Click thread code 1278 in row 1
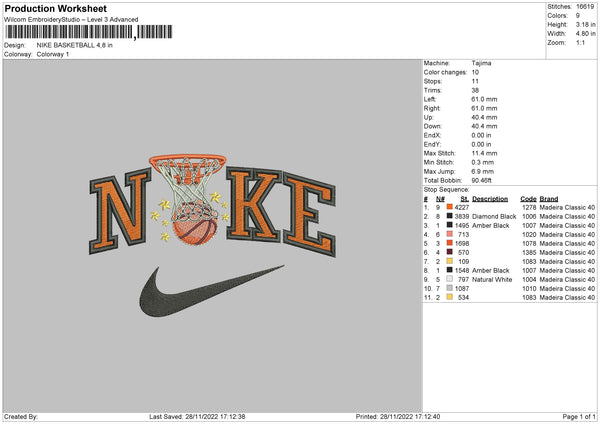Image resolution: width=600 pixels, height=424 pixels. click(529, 207)
